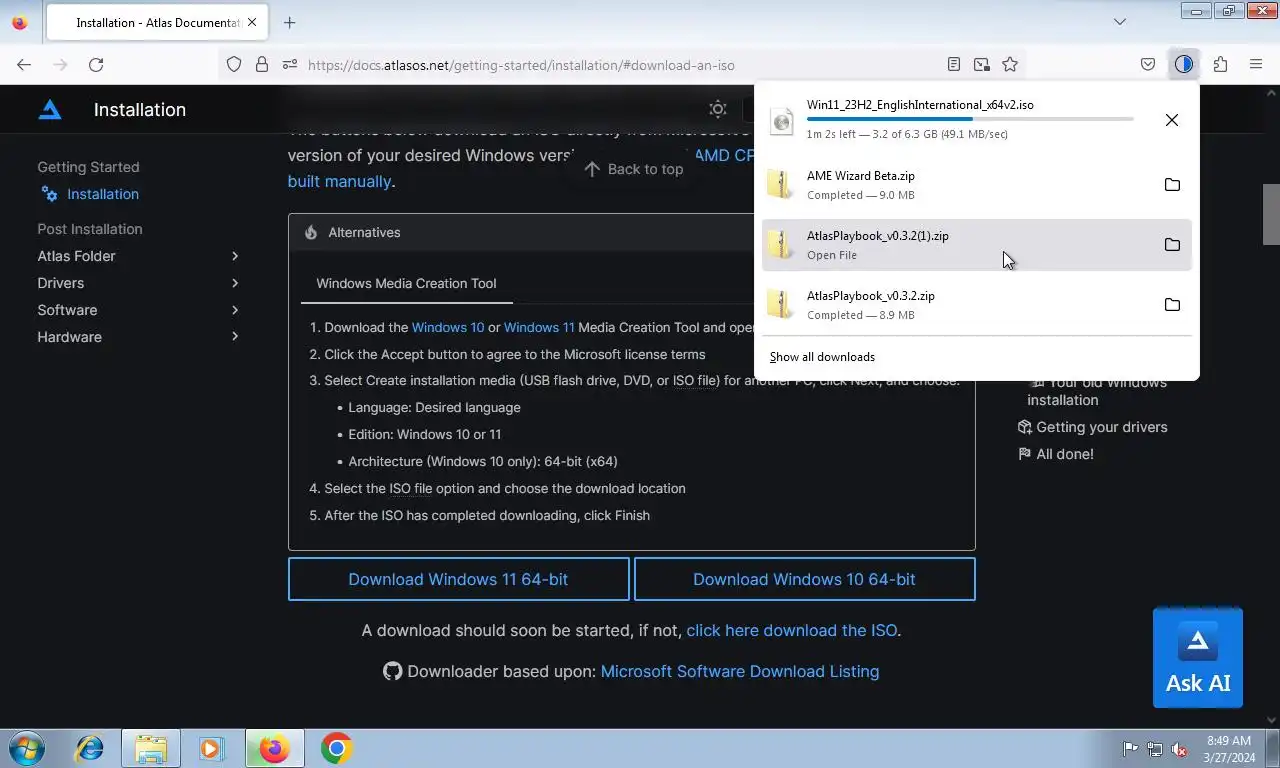The height and width of the screenshot is (768, 1280).
Task: Open Microsoft Software Download Listing link
Action: point(740,672)
